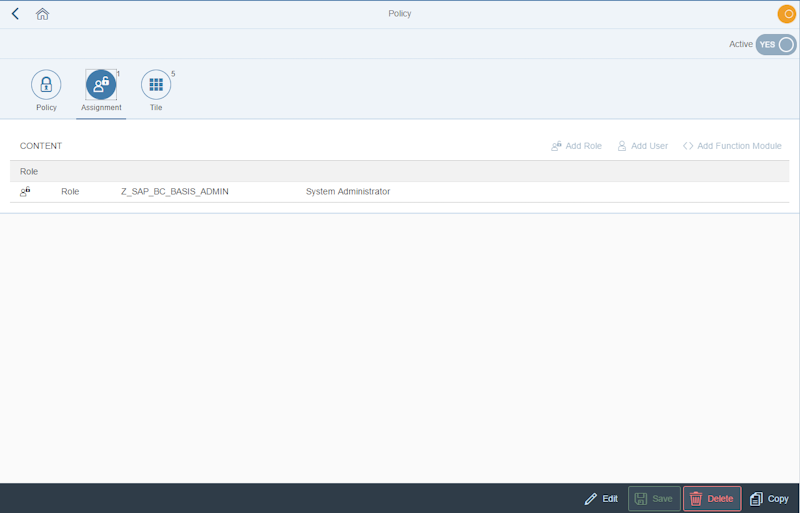
Task: Click the CONTENT heading
Action: coord(41,146)
